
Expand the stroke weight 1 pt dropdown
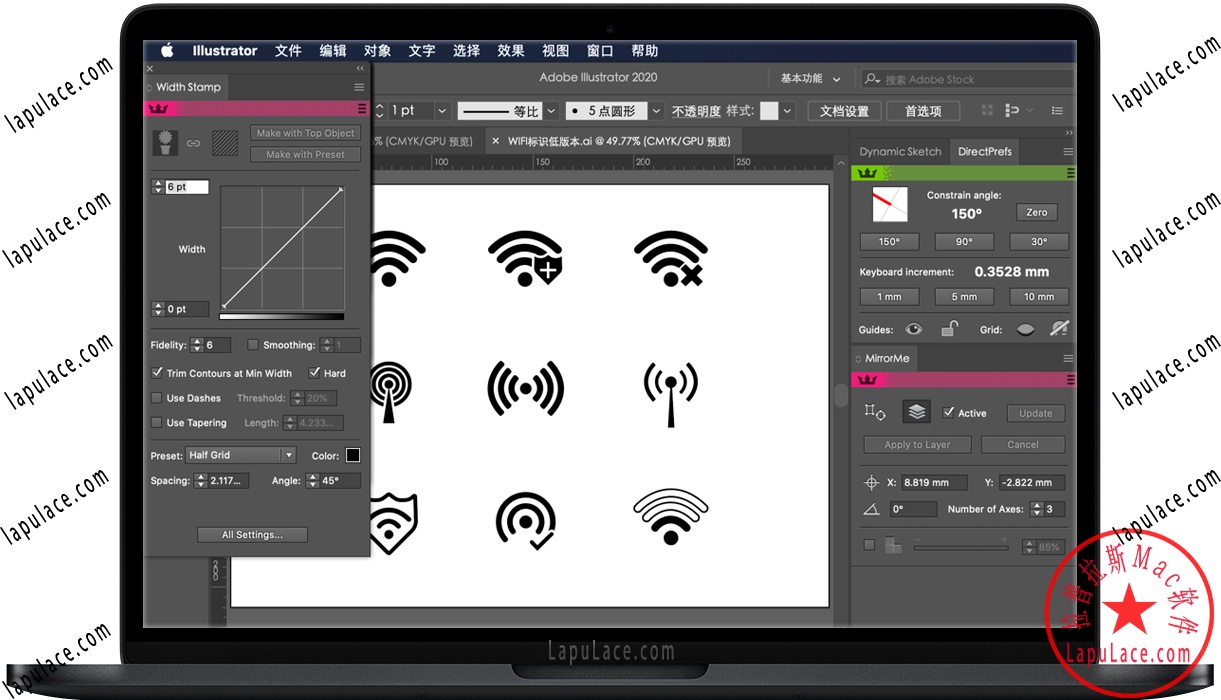440,110
